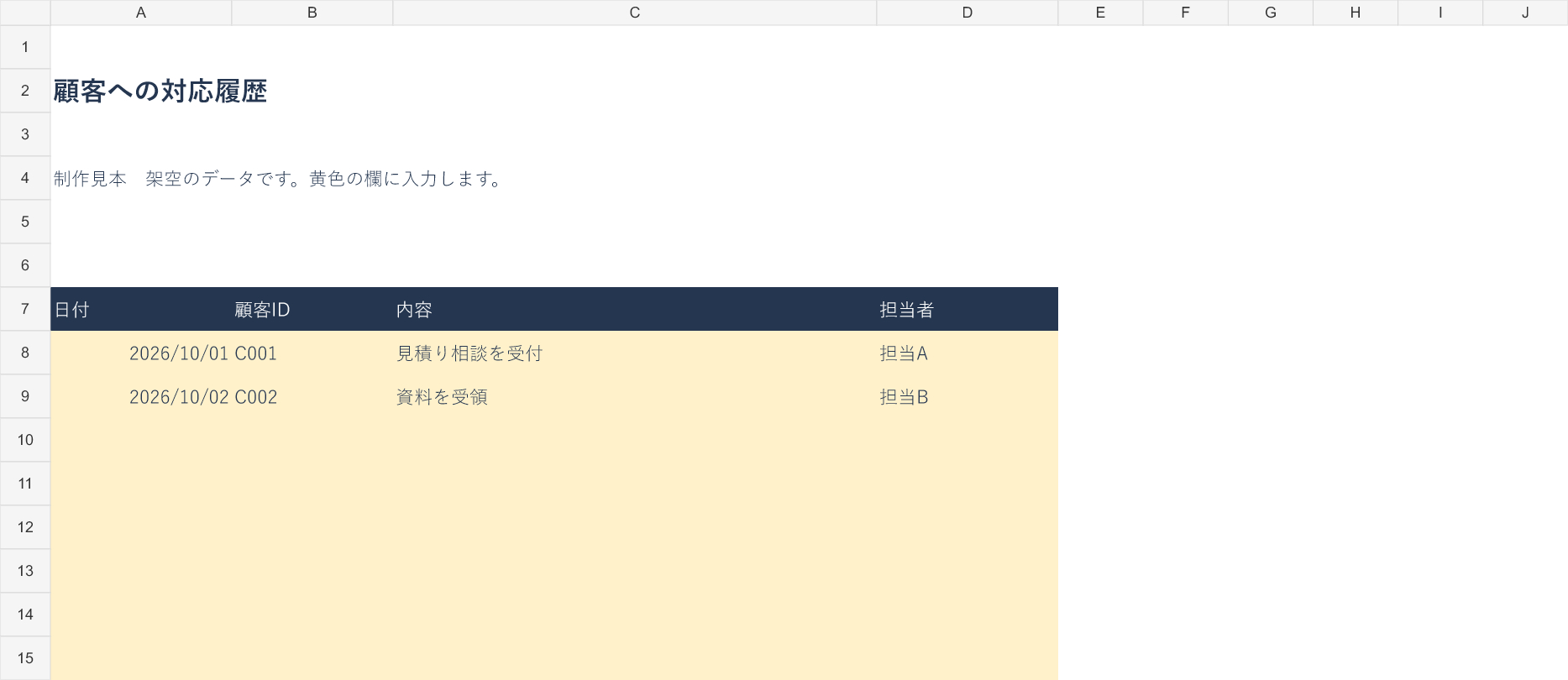This screenshot has width=1568, height=680.
Task: Select row 9 header
Action: [25, 396]
